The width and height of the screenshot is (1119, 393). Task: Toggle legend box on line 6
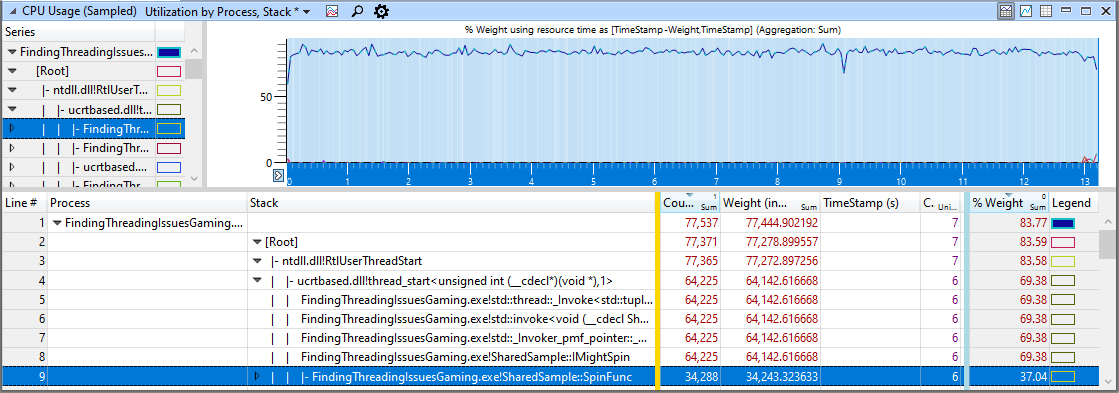pyautogui.click(x=1063, y=319)
